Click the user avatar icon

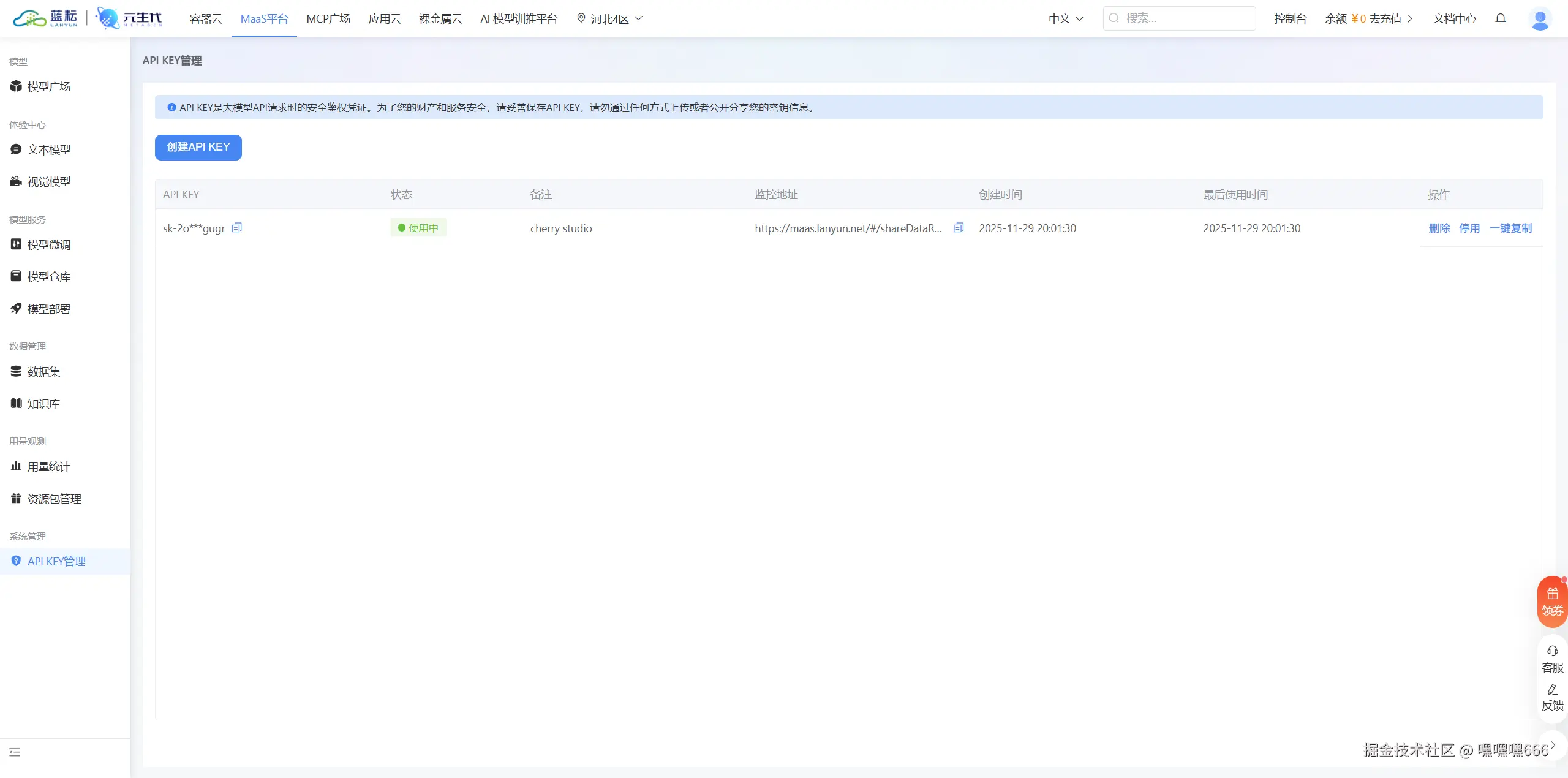(x=1540, y=19)
